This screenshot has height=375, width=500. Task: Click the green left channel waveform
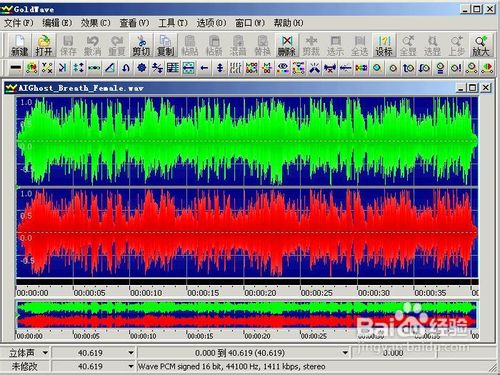pyautogui.click(x=247, y=141)
